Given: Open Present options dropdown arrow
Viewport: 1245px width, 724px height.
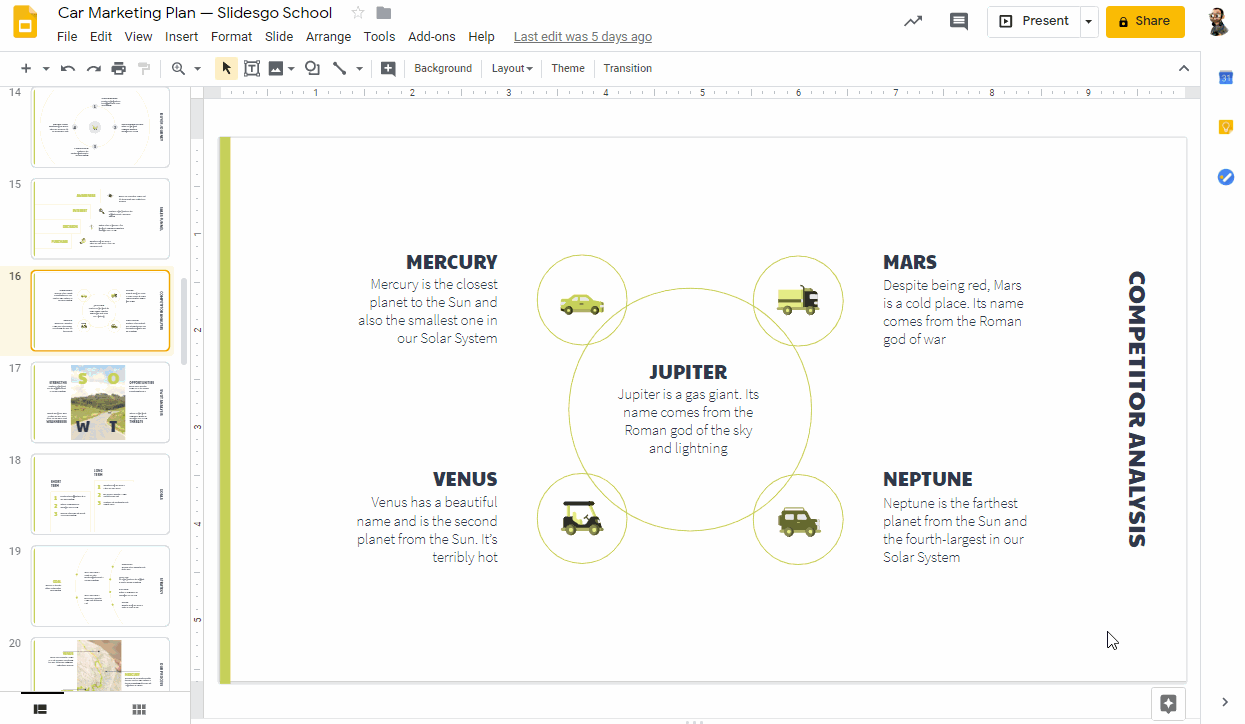Looking at the screenshot, I should tap(1087, 21).
